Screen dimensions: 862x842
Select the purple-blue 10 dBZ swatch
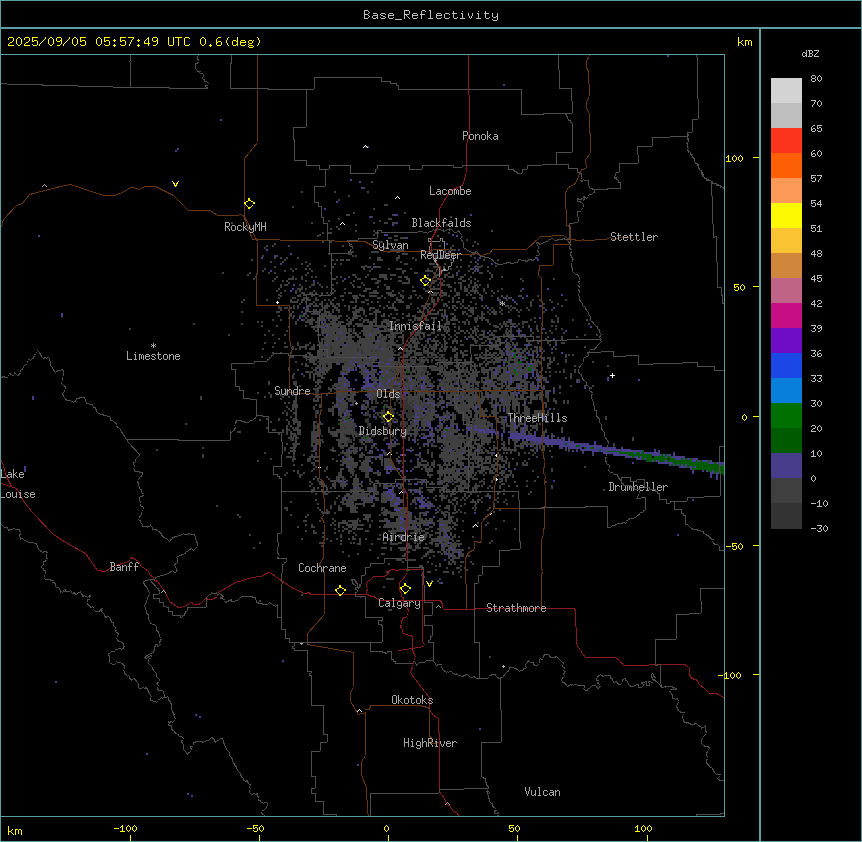click(786, 466)
